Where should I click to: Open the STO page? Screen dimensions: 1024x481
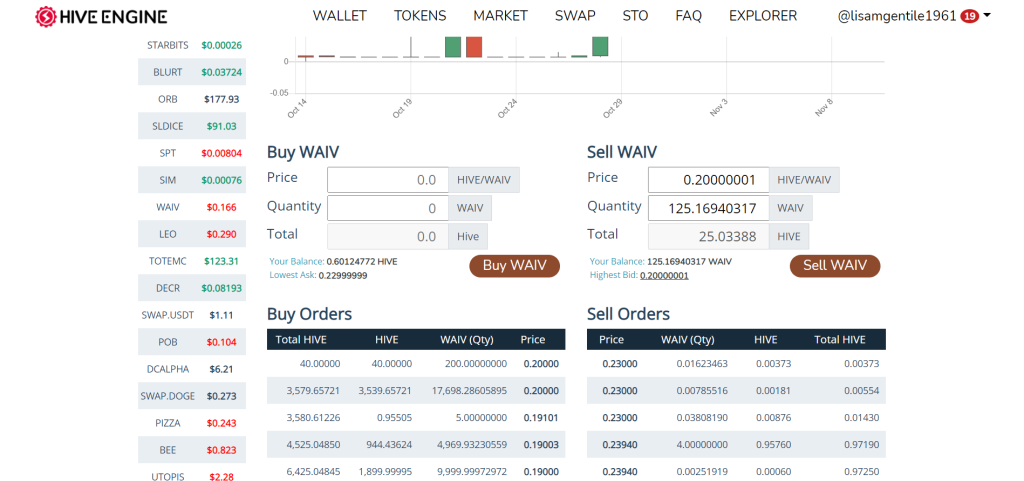pyautogui.click(x=635, y=16)
